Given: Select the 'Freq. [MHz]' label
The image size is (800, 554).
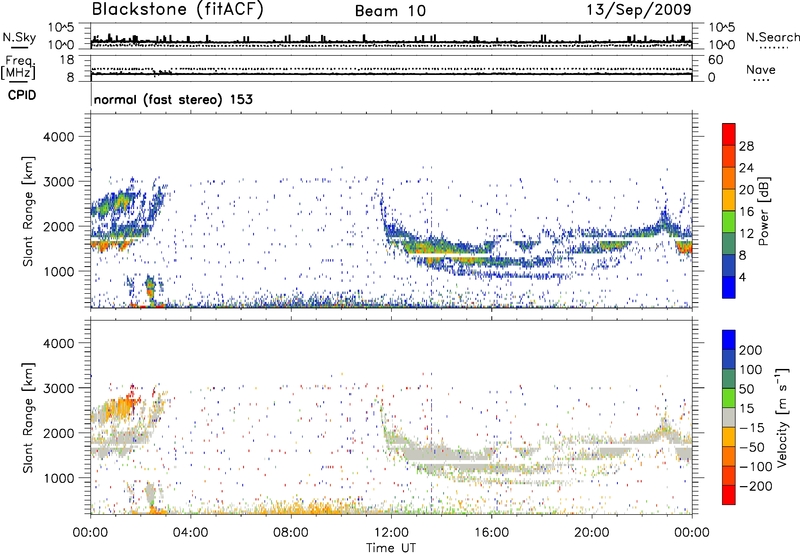Looking at the screenshot, I should tap(18, 68).
